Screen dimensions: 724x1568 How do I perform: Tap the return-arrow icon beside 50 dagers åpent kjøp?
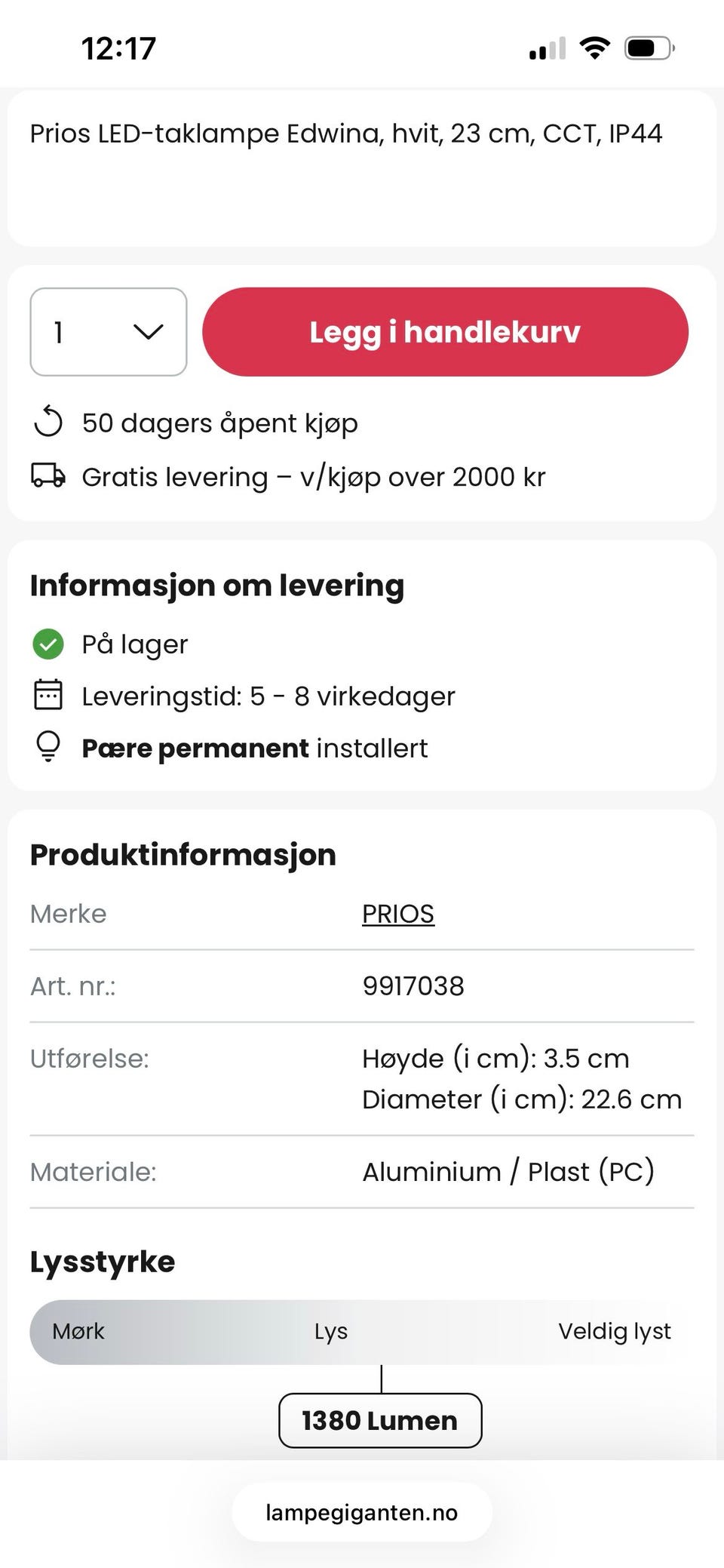click(48, 422)
